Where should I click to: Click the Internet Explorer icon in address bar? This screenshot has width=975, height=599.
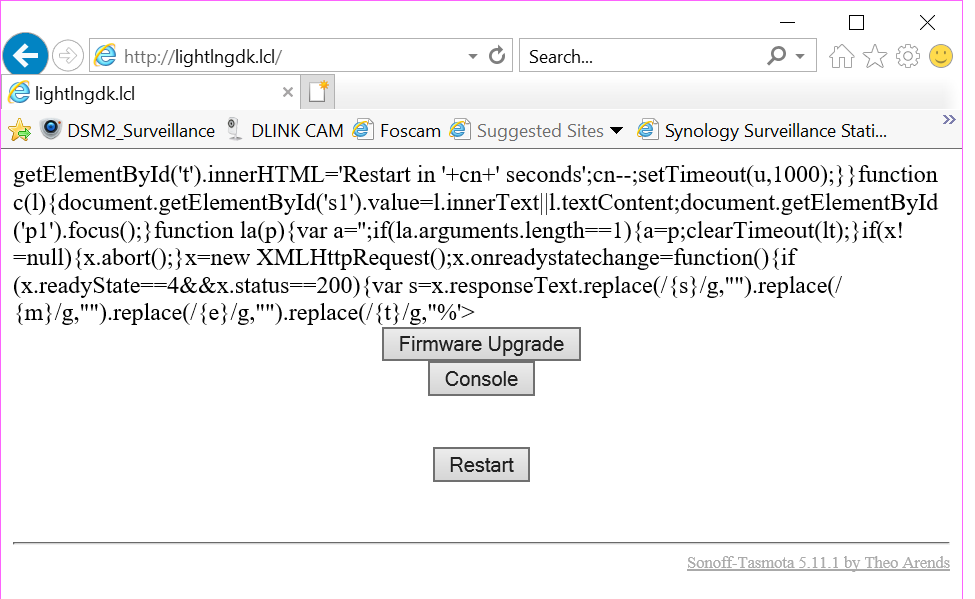(105, 56)
